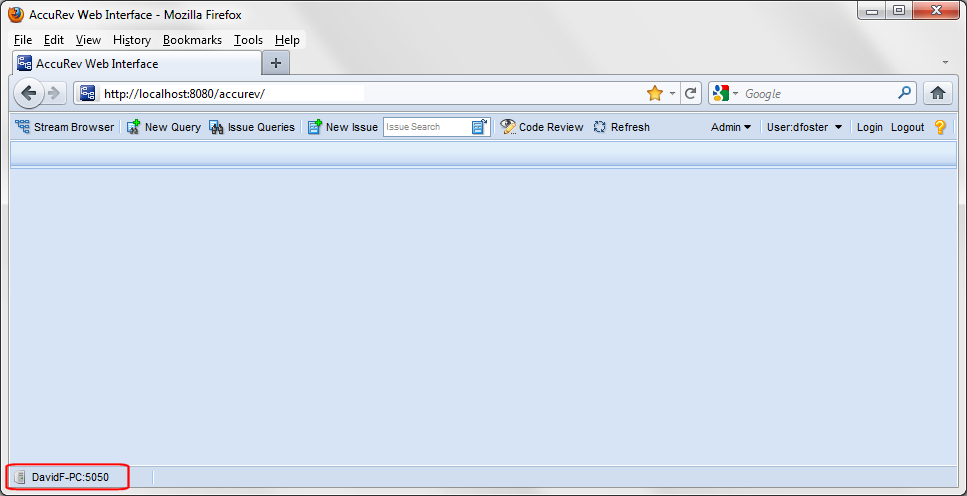The image size is (967, 496).
Task: Click the yellow help question mark icon
Action: click(940, 127)
